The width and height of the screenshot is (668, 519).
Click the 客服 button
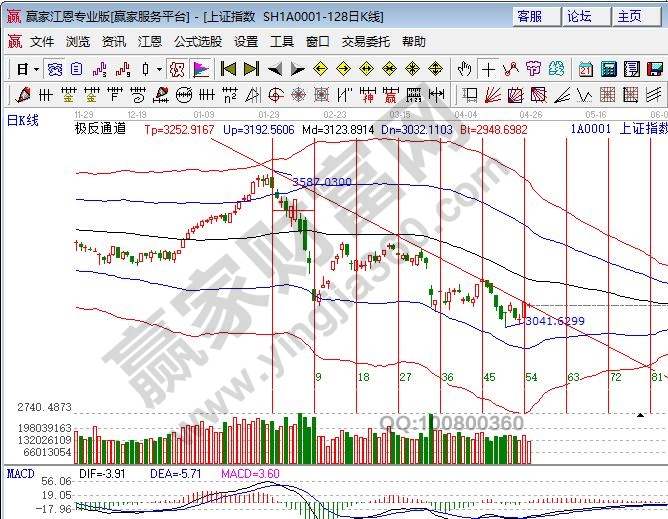pos(529,16)
